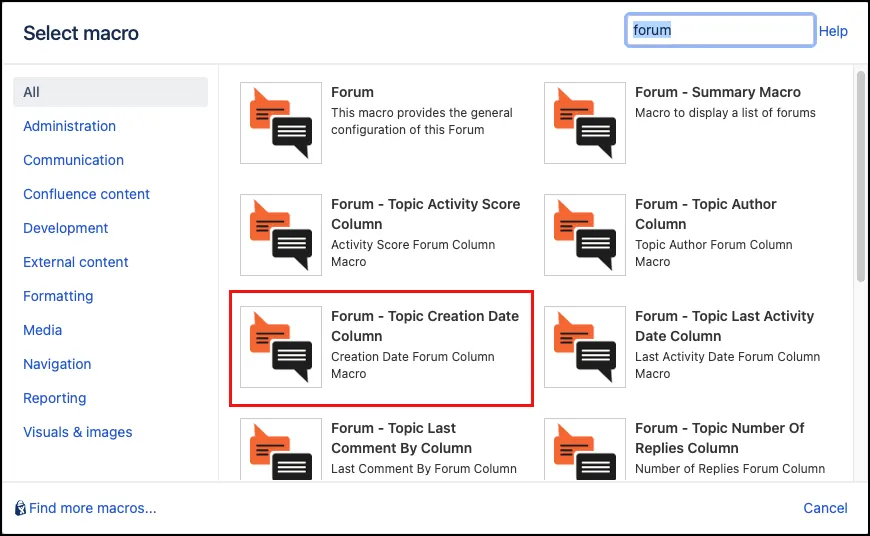
Task: Select Forum - Topic Number Of Replies Column title
Action: pyautogui.click(x=720, y=438)
